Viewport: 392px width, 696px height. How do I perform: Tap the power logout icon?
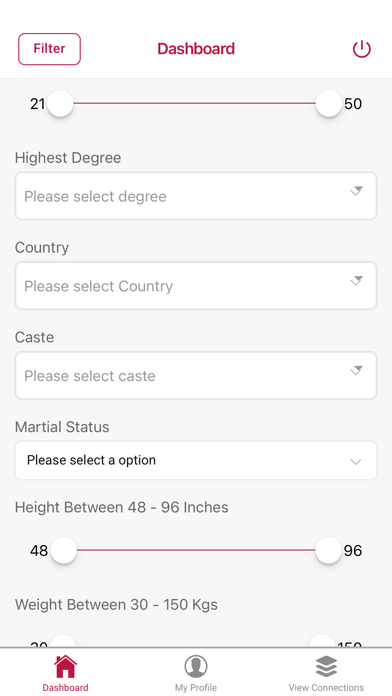tap(361, 49)
